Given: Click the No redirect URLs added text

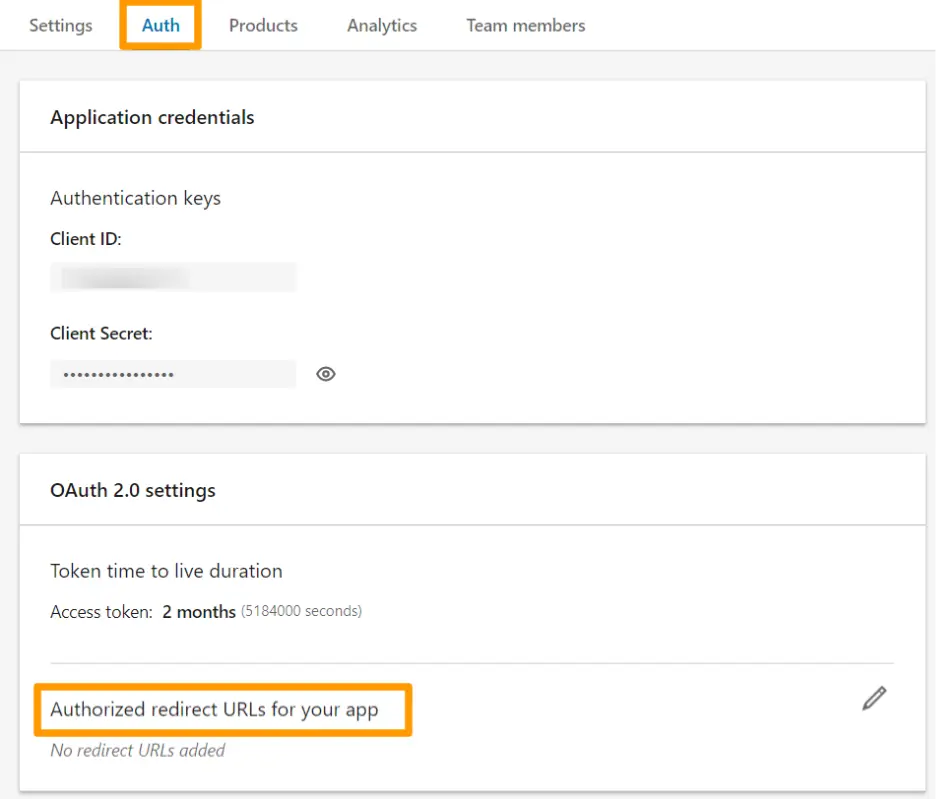Looking at the screenshot, I should coord(138,750).
